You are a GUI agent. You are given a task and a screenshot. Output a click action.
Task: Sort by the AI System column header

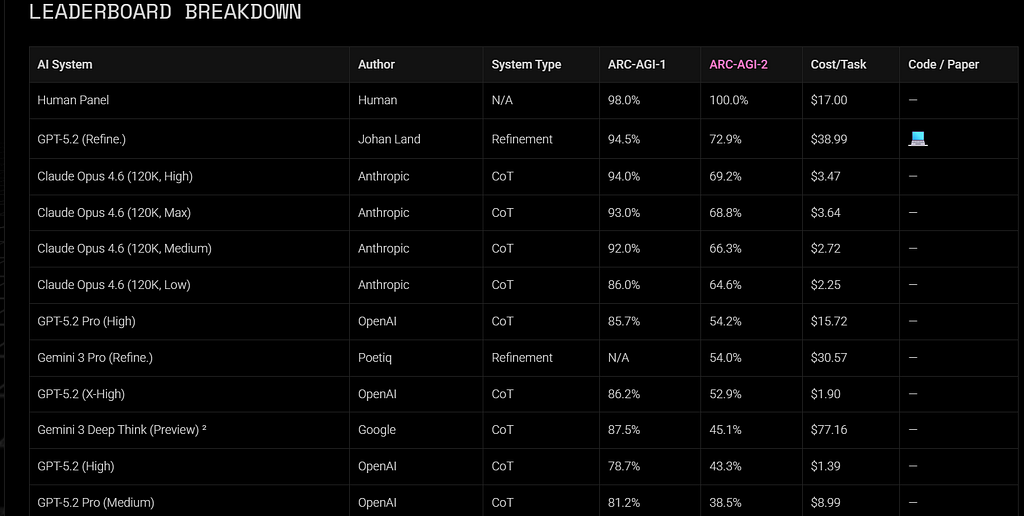[65, 64]
